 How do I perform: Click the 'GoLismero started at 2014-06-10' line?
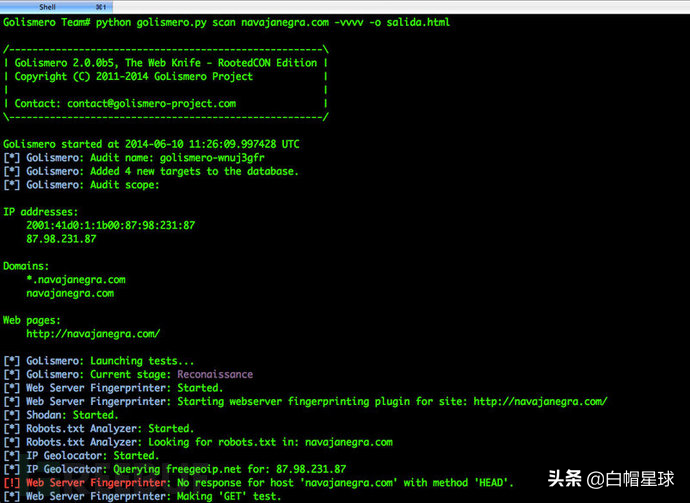pyautogui.click(x=151, y=144)
